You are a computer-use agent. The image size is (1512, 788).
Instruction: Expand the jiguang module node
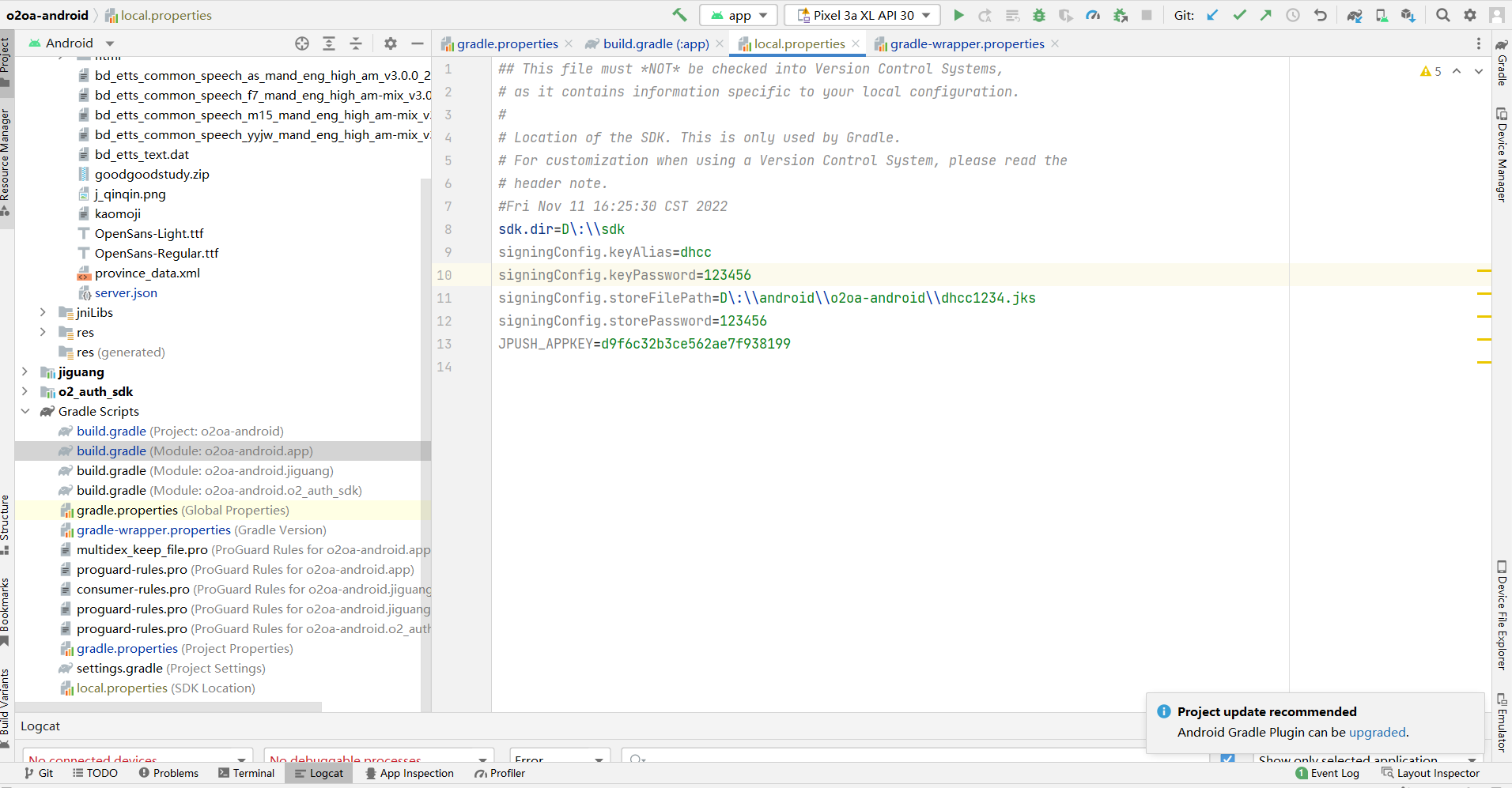coord(25,371)
